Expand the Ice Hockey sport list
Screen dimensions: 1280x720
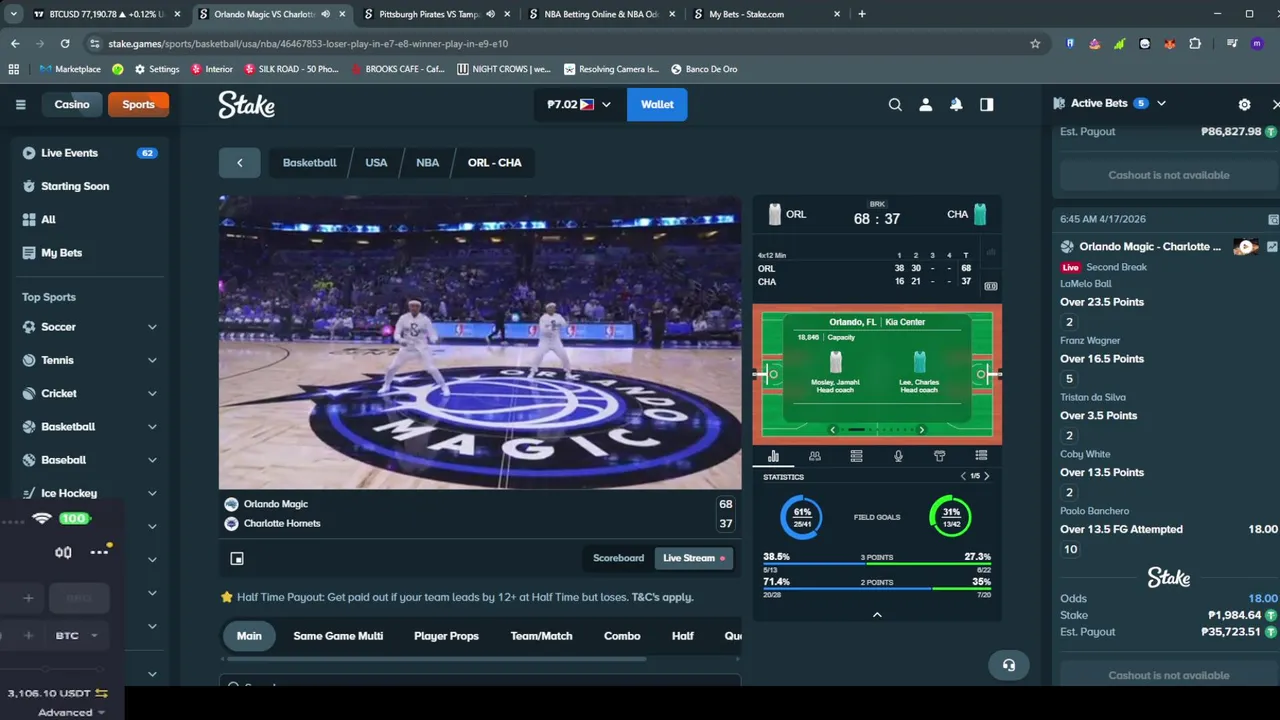tap(152, 493)
